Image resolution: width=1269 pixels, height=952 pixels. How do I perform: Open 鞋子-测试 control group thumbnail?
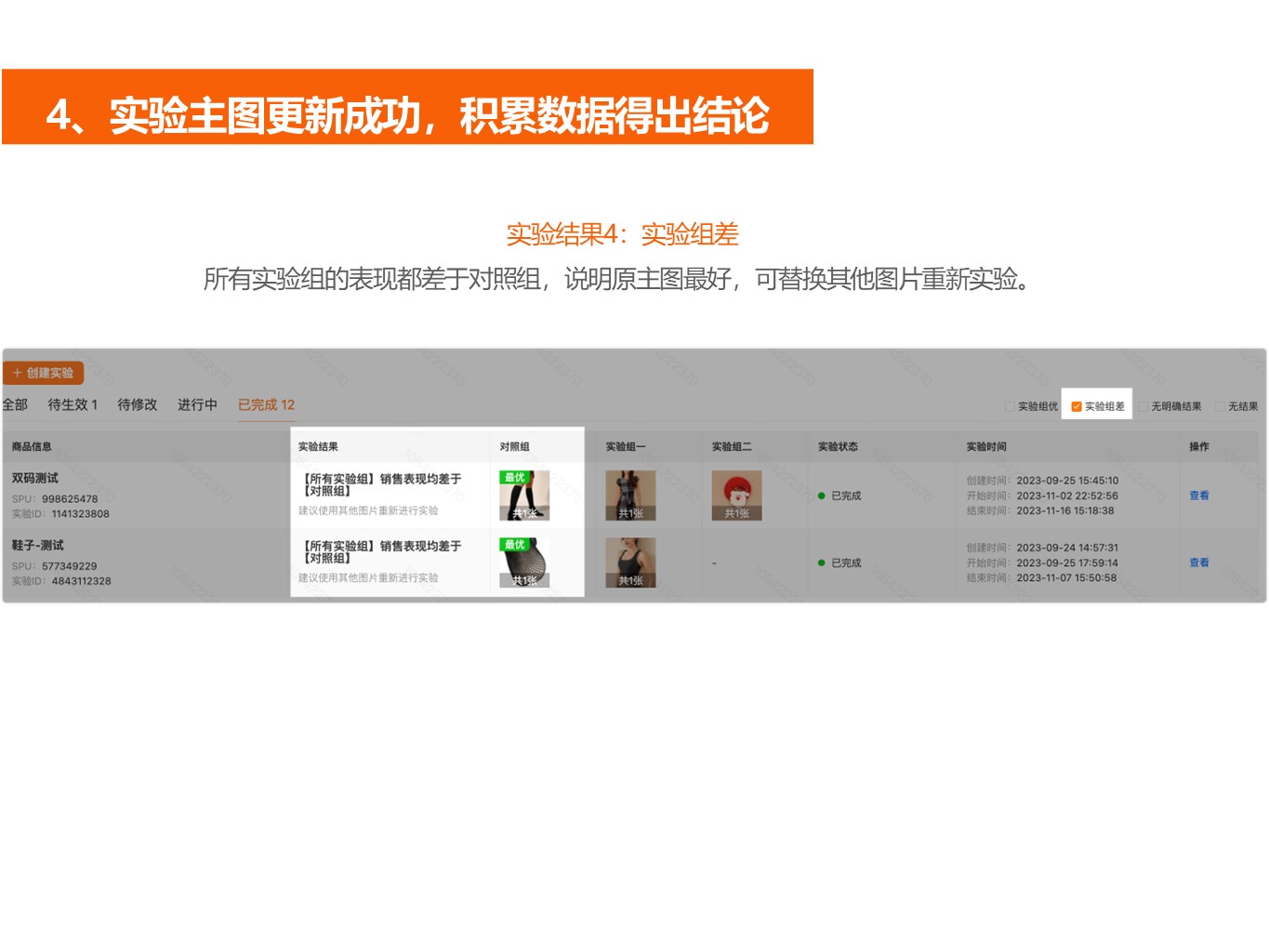(x=524, y=563)
